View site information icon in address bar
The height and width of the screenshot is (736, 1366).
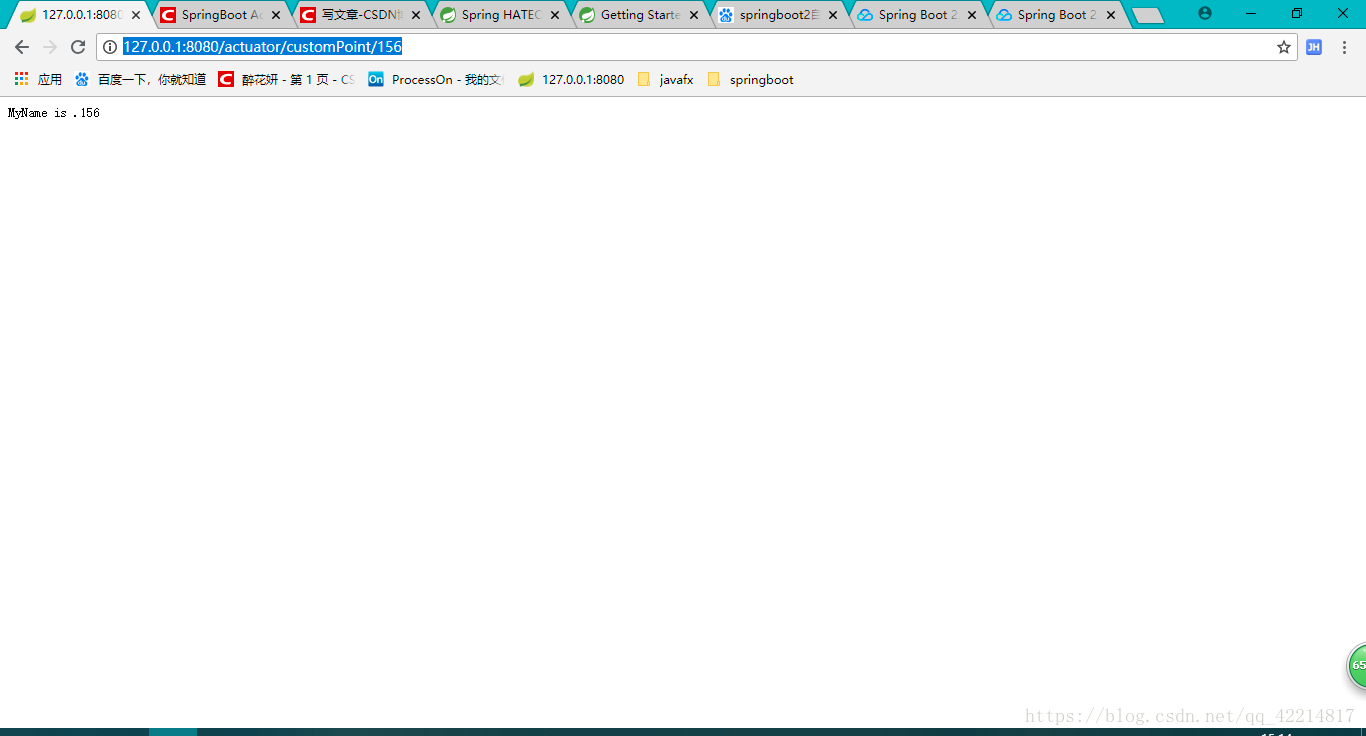tap(110, 47)
